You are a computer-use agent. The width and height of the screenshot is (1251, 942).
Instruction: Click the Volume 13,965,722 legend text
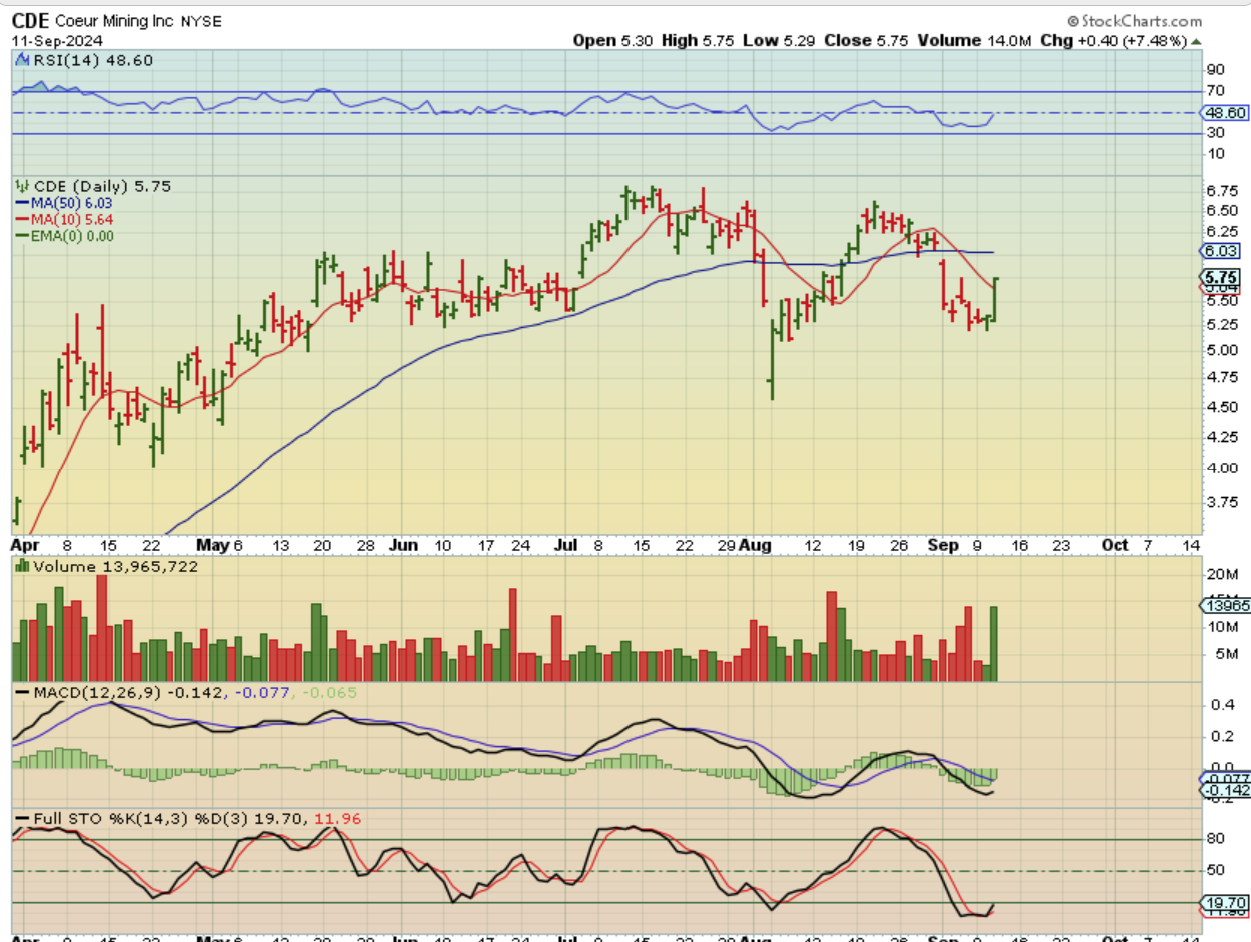[114, 567]
